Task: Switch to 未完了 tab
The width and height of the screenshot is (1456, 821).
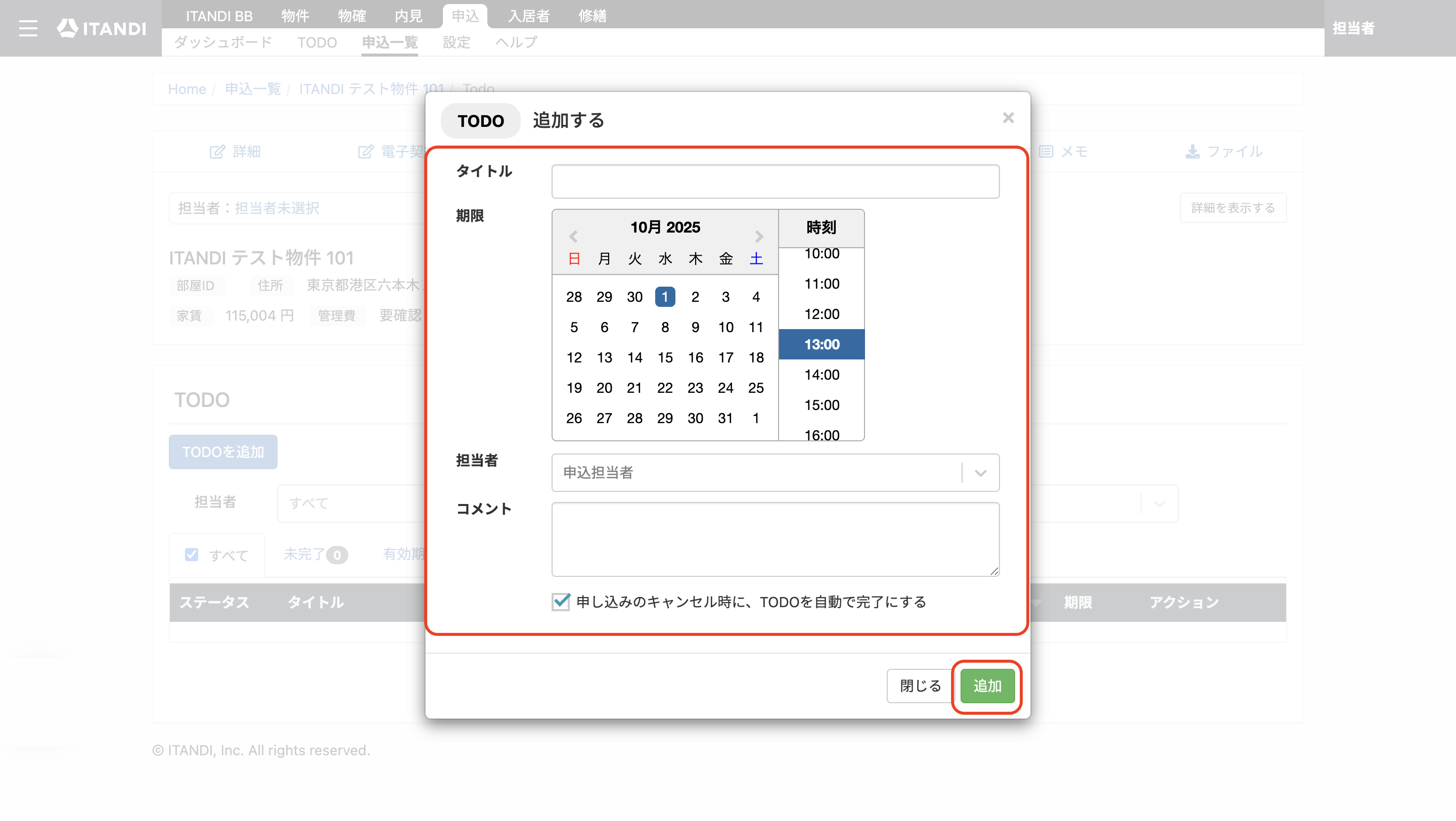Action: tap(315, 554)
